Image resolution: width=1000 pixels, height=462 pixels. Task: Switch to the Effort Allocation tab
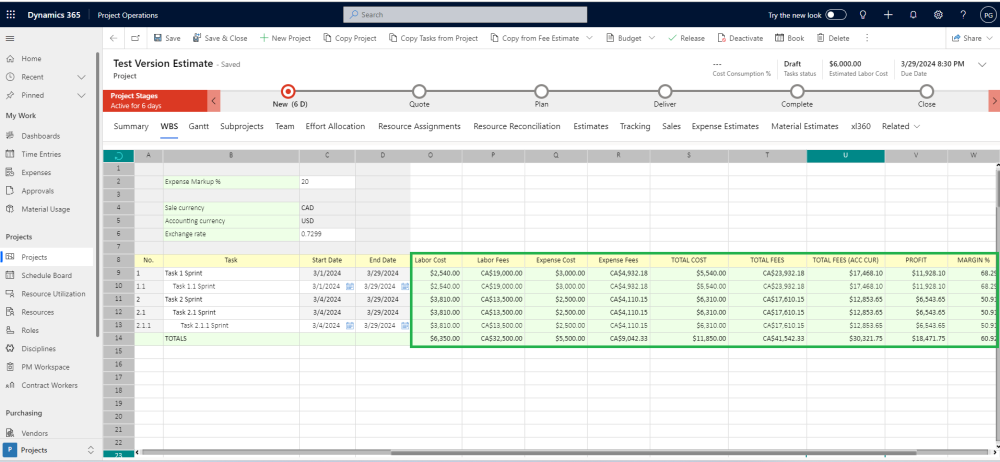click(335, 126)
